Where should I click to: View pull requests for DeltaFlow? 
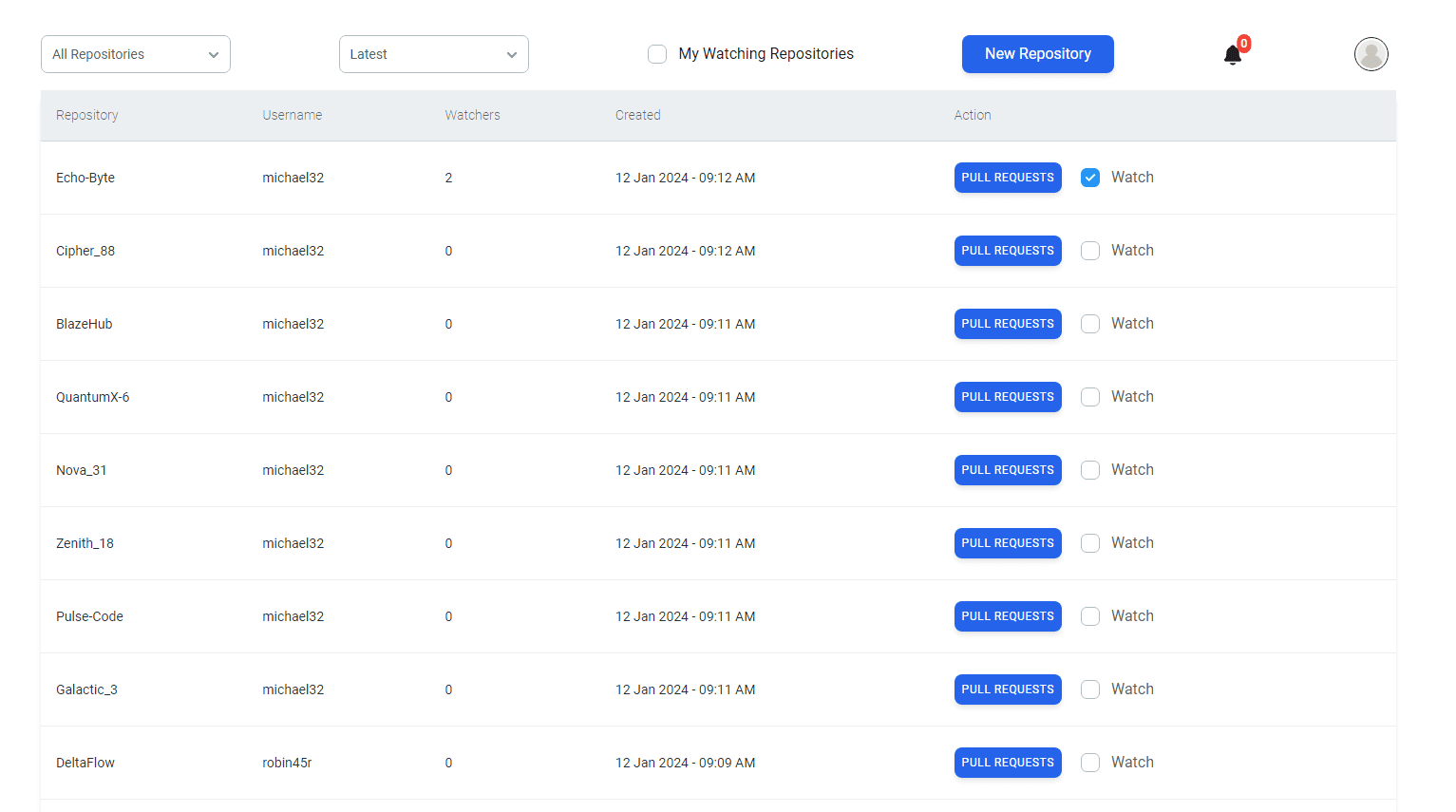click(x=1007, y=762)
